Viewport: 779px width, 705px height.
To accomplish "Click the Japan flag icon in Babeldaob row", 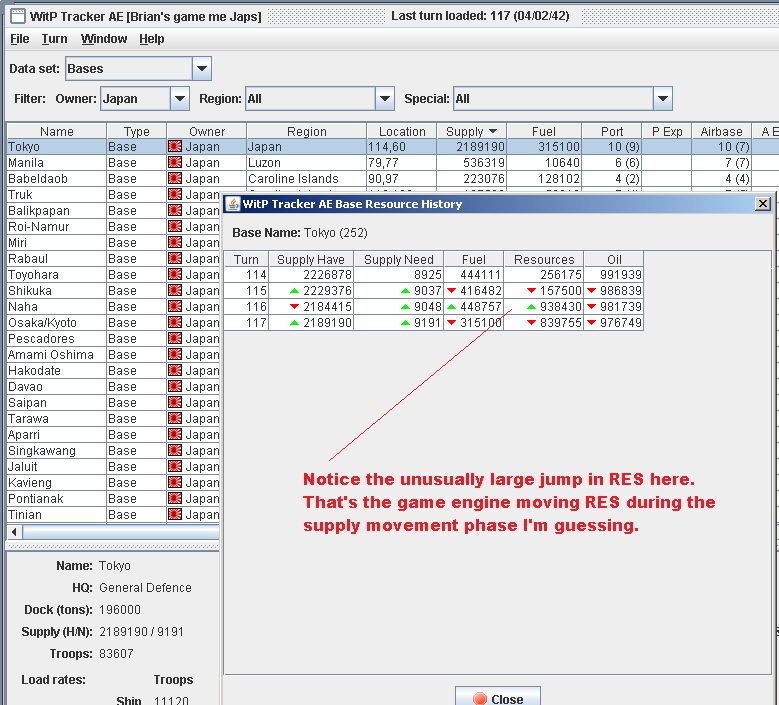I will [175, 178].
